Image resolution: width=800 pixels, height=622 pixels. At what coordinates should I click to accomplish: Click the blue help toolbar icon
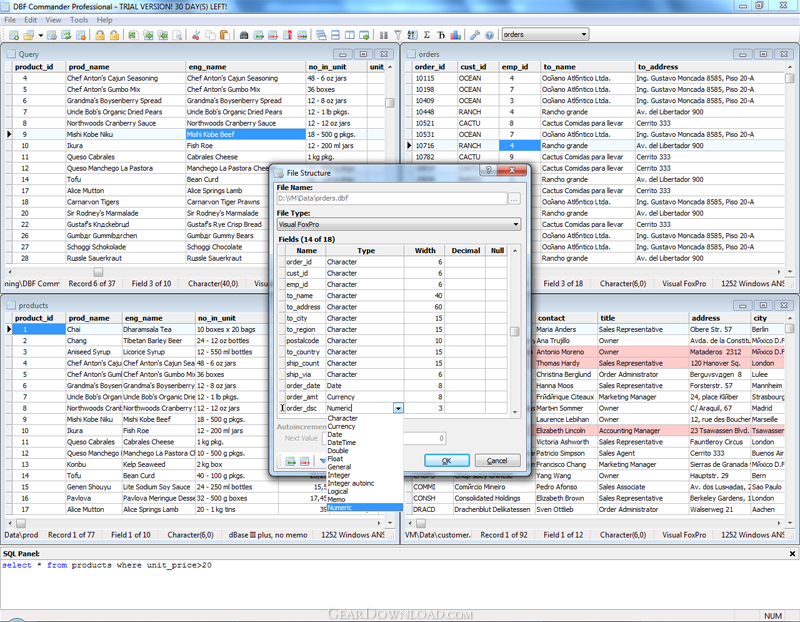coord(489,35)
